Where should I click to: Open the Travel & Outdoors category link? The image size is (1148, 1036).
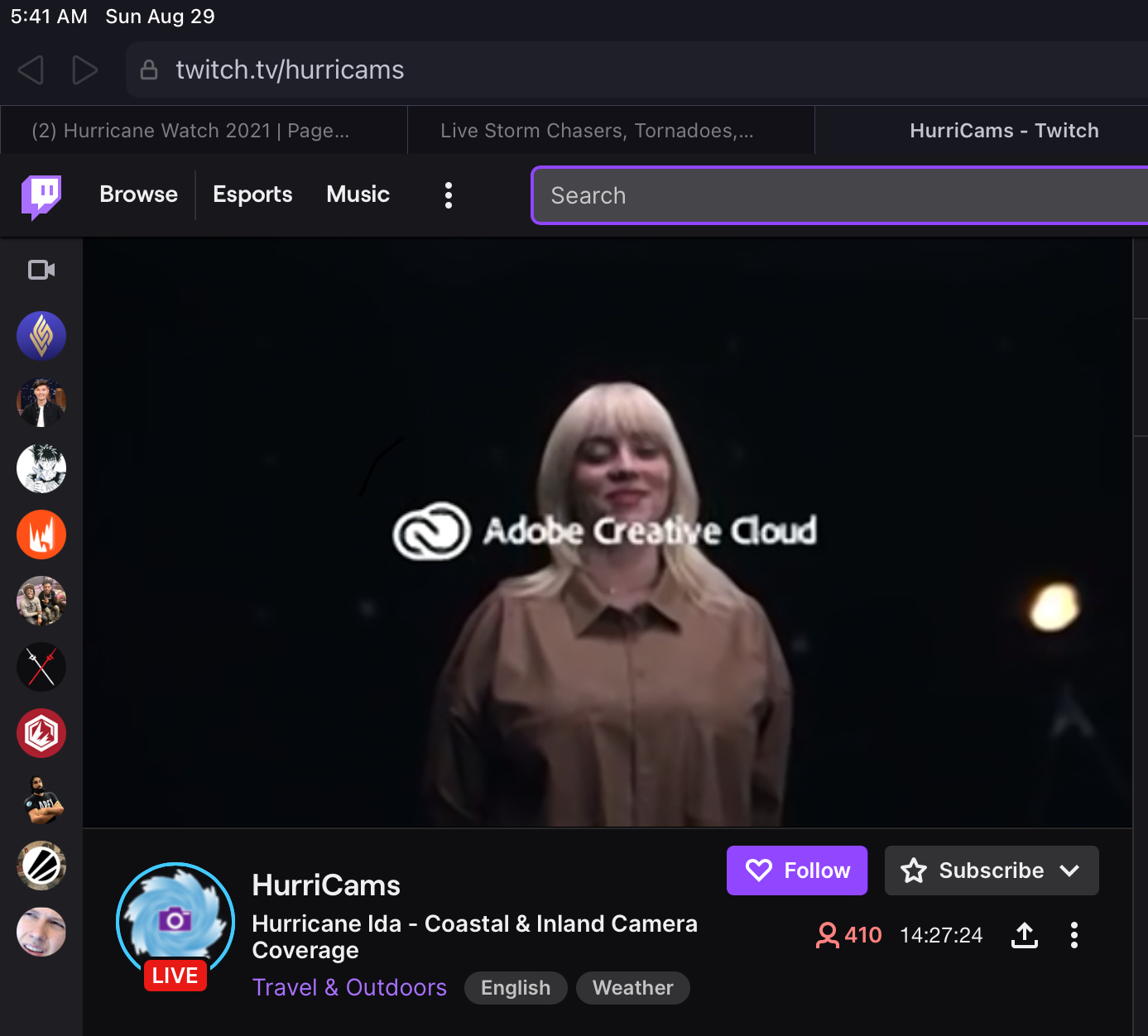349,987
